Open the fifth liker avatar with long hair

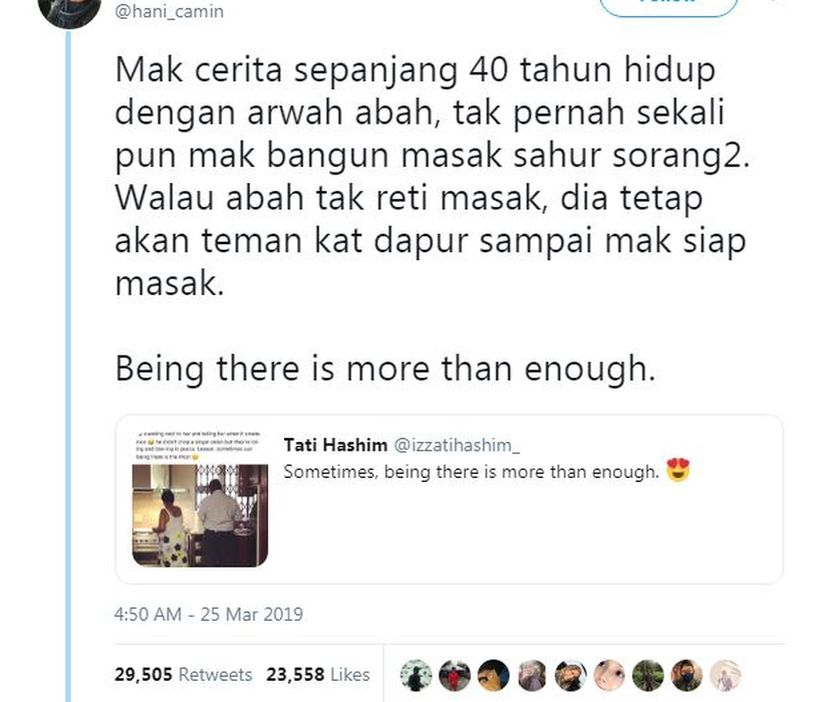coord(571,676)
